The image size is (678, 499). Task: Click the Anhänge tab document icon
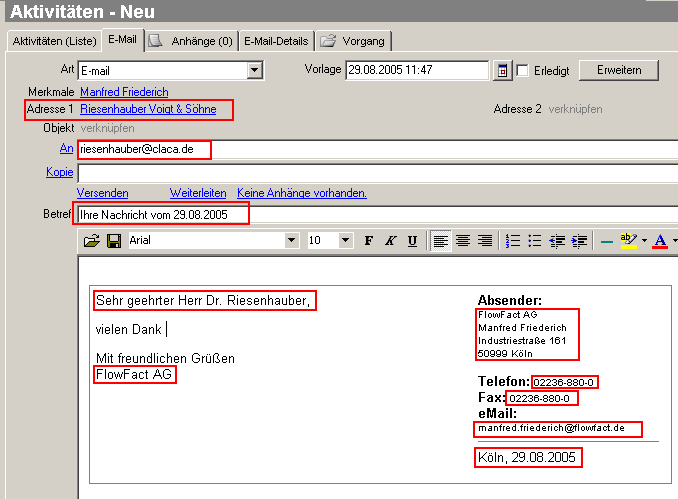[155, 41]
